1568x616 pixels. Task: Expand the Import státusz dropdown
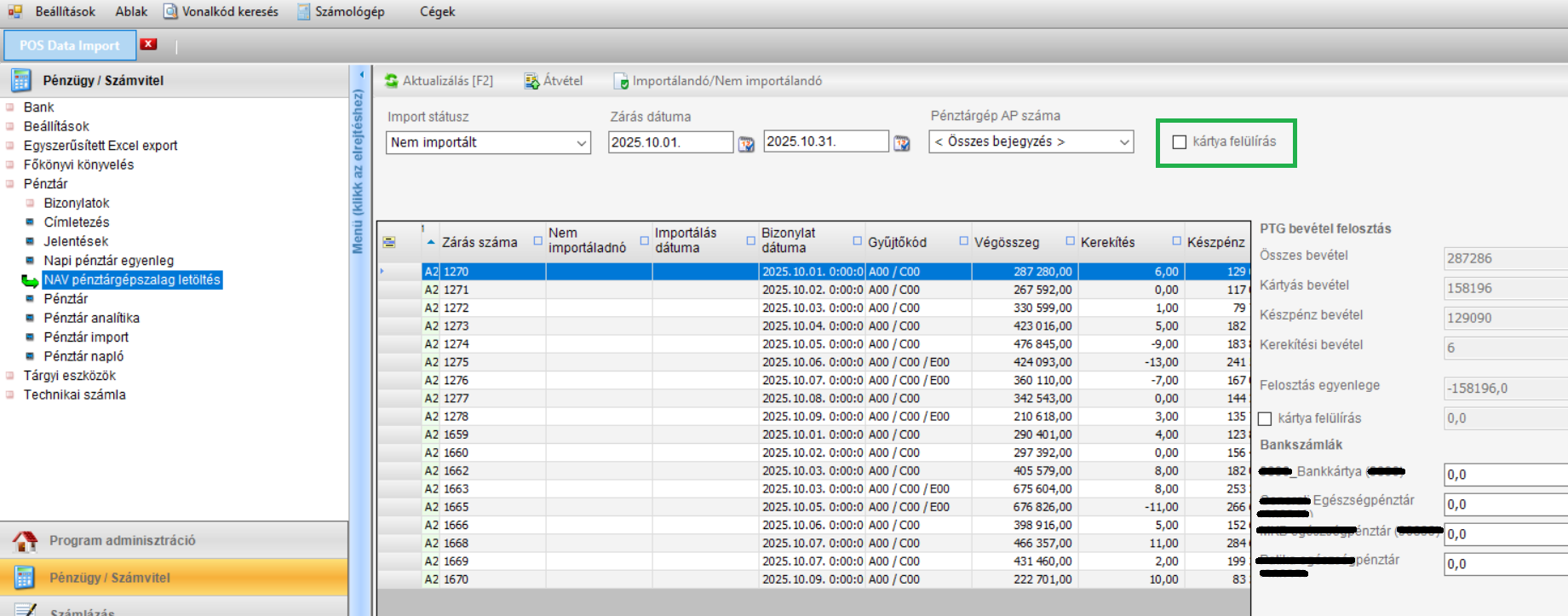click(x=582, y=143)
